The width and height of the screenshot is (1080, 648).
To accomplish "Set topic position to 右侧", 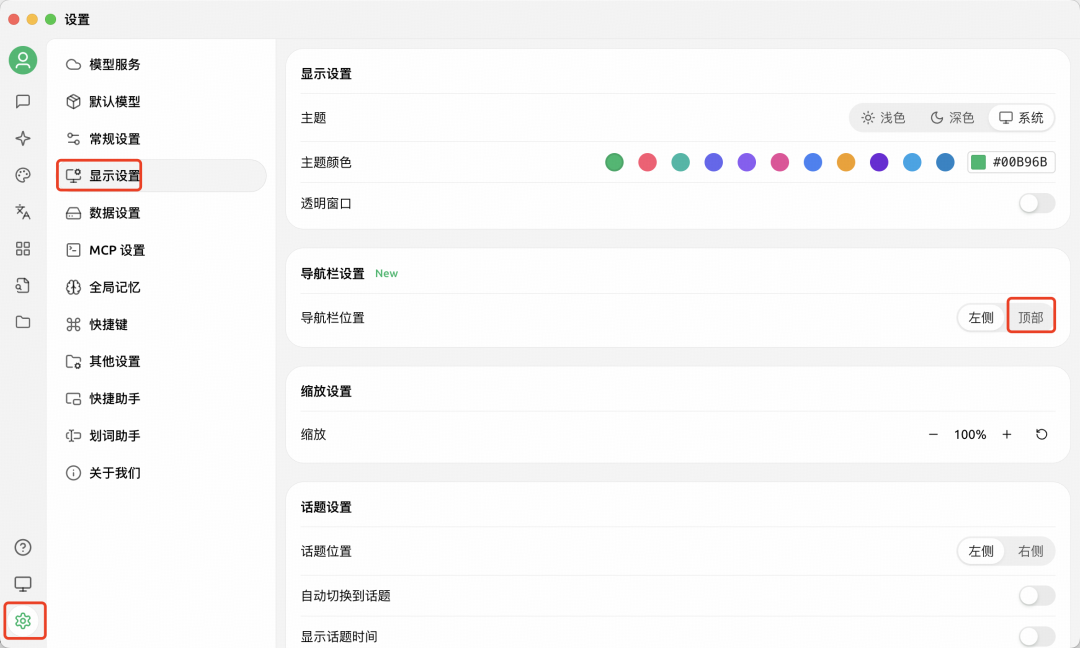I will (x=1030, y=551).
